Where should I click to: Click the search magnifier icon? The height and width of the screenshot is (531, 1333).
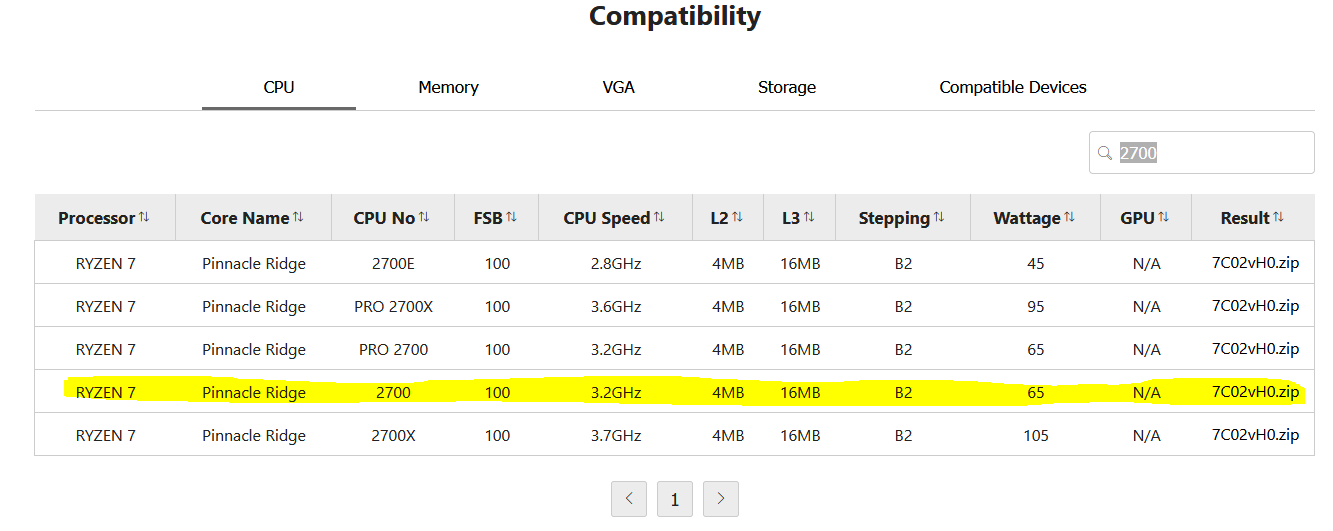pos(1105,153)
